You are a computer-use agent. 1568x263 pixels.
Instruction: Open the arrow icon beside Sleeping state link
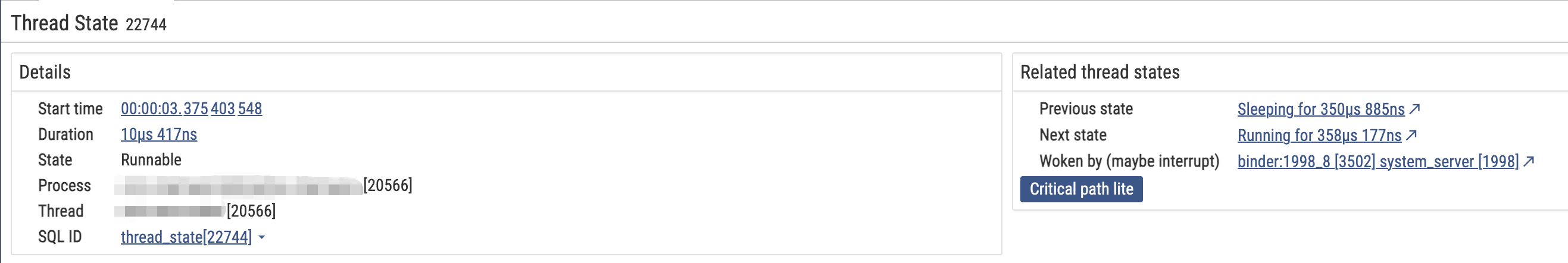click(1414, 109)
